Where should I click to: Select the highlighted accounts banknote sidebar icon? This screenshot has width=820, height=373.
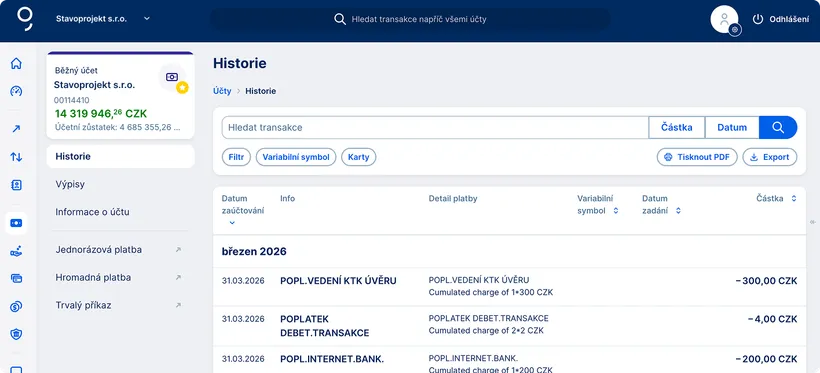pyautogui.click(x=16, y=223)
